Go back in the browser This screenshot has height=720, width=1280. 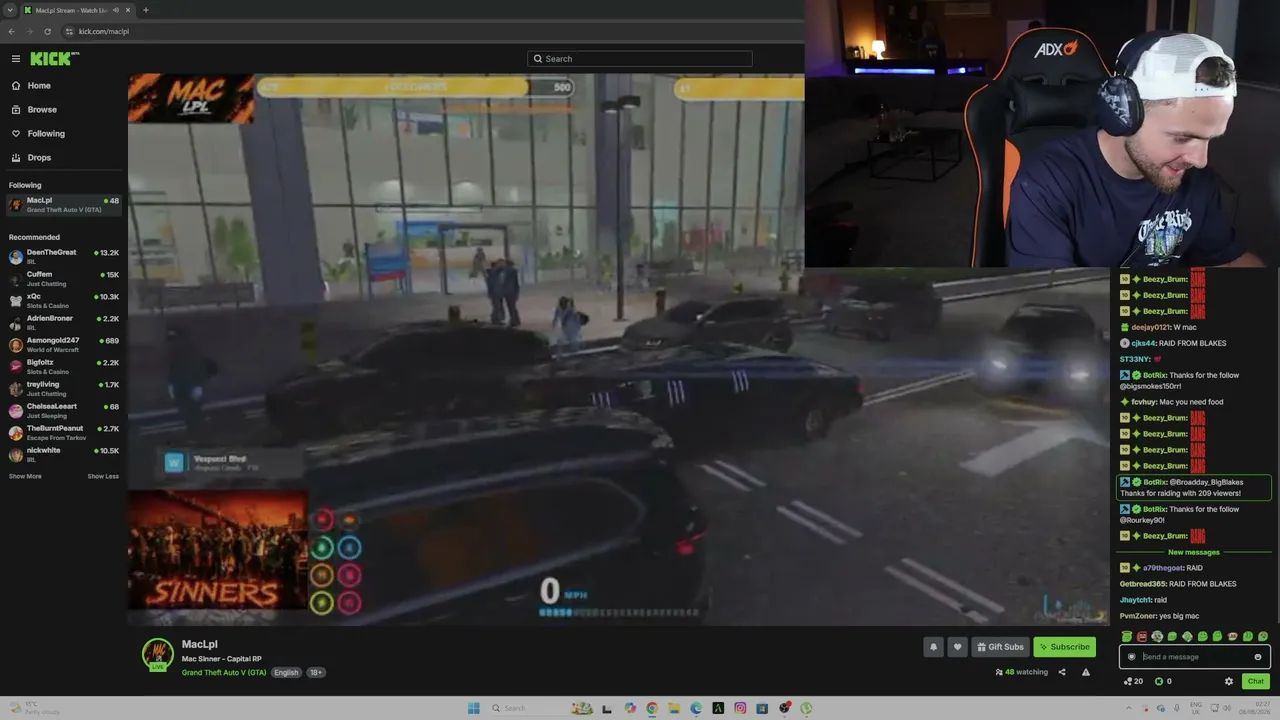pos(12,31)
